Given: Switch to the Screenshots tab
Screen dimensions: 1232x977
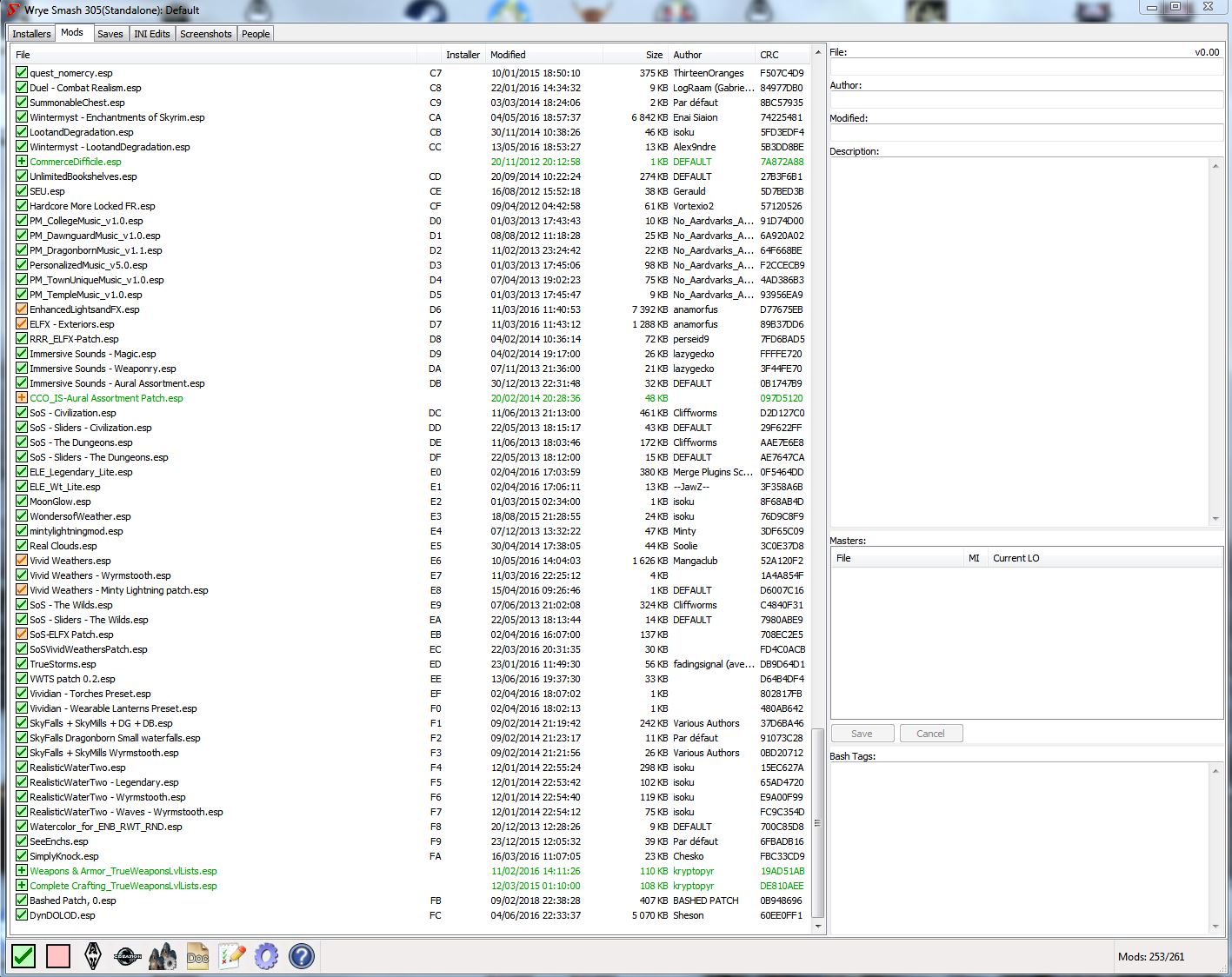Looking at the screenshot, I should coord(206,34).
